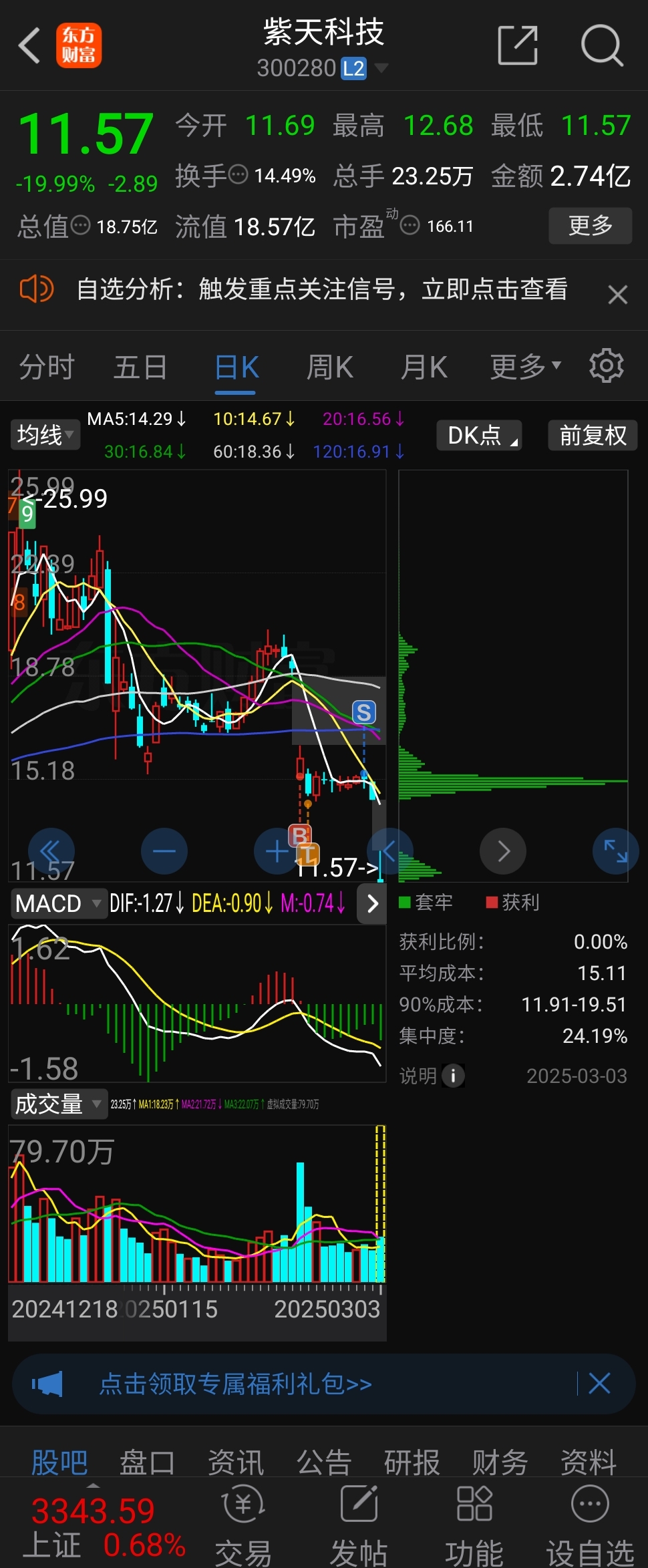Switch to 月K tab

(424, 367)
